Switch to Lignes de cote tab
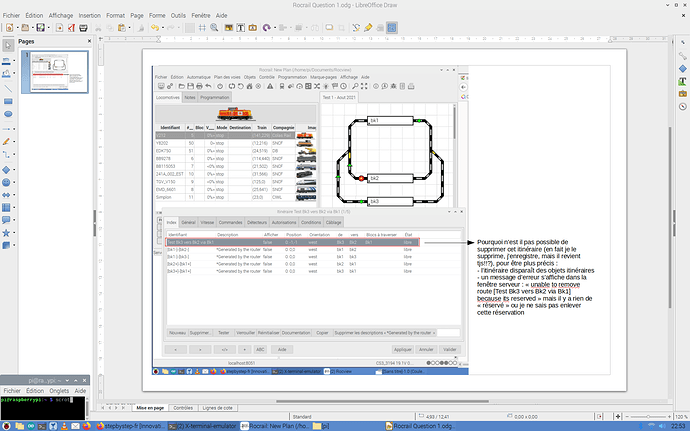The height and width of the screenshot is (431, 690). [x=217, y=408]
